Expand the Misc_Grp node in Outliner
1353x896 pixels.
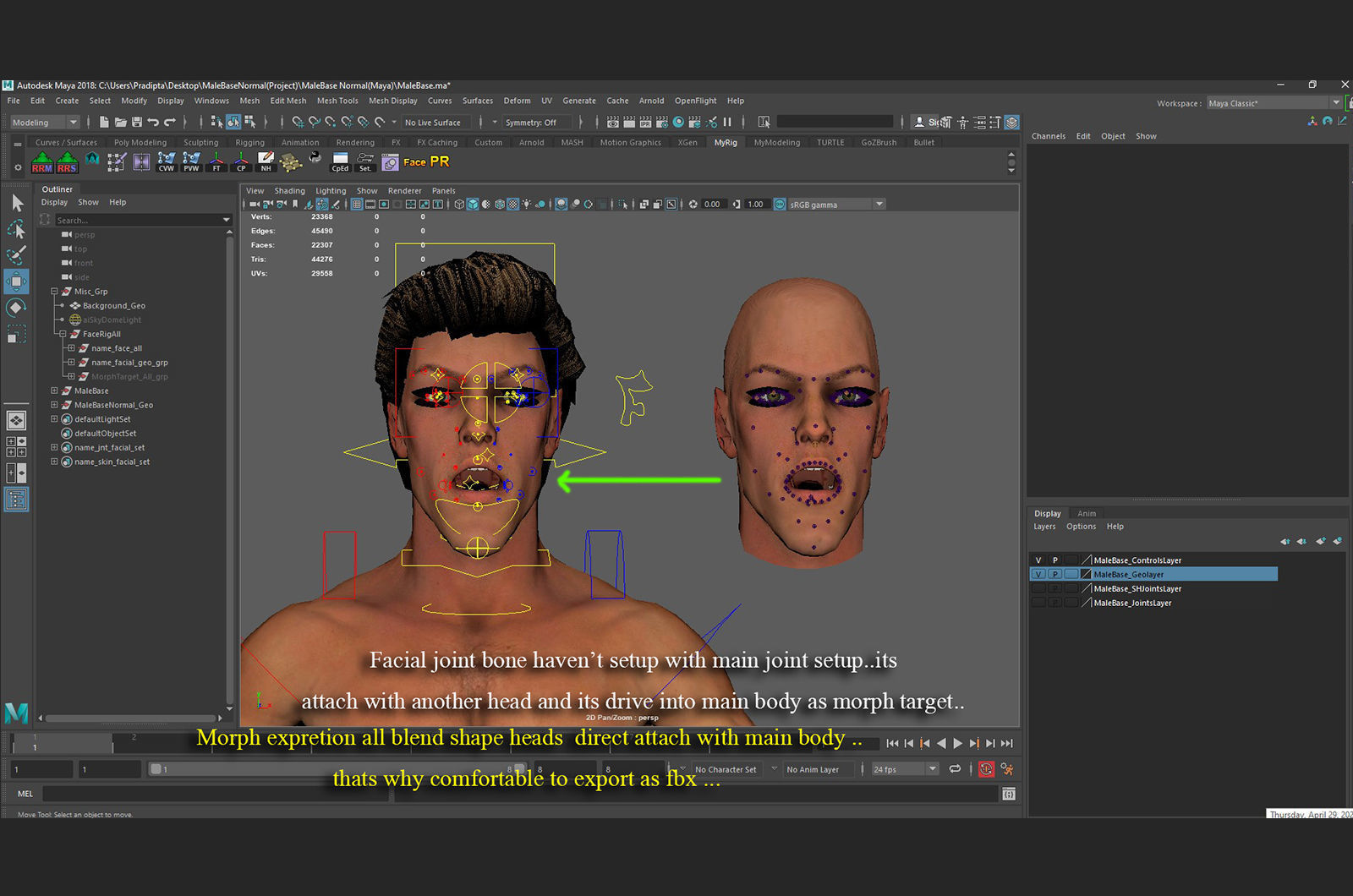point(54,292)
